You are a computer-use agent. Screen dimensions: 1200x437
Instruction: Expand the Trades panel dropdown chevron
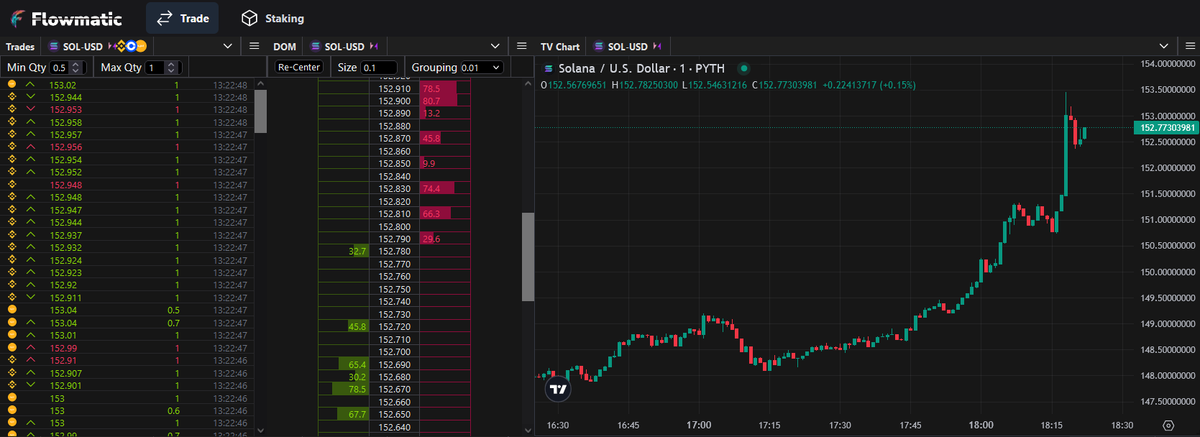(228, 46)
